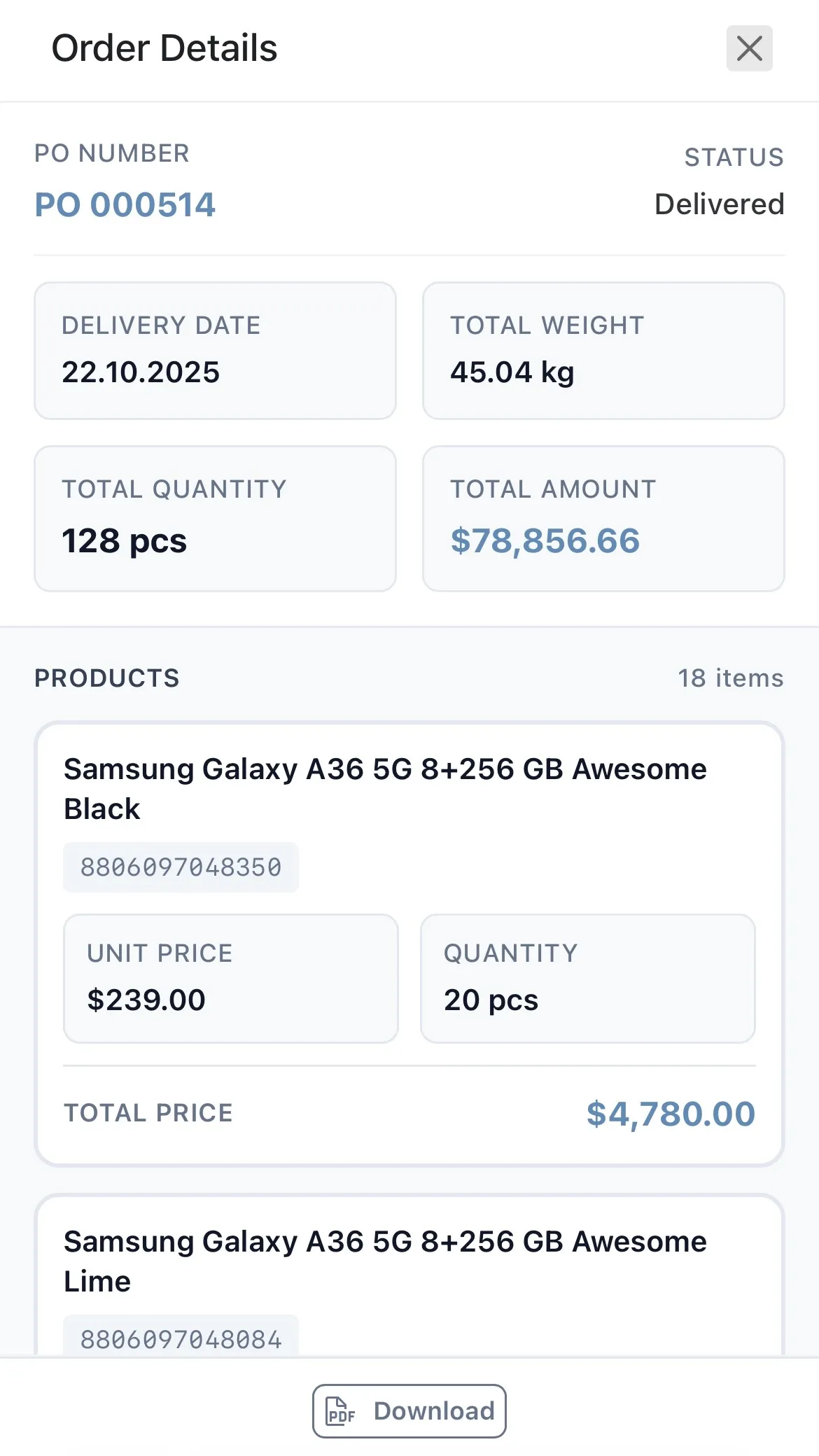Click the Products section header
Viewport: 819px width, 1456px height.
107,678
